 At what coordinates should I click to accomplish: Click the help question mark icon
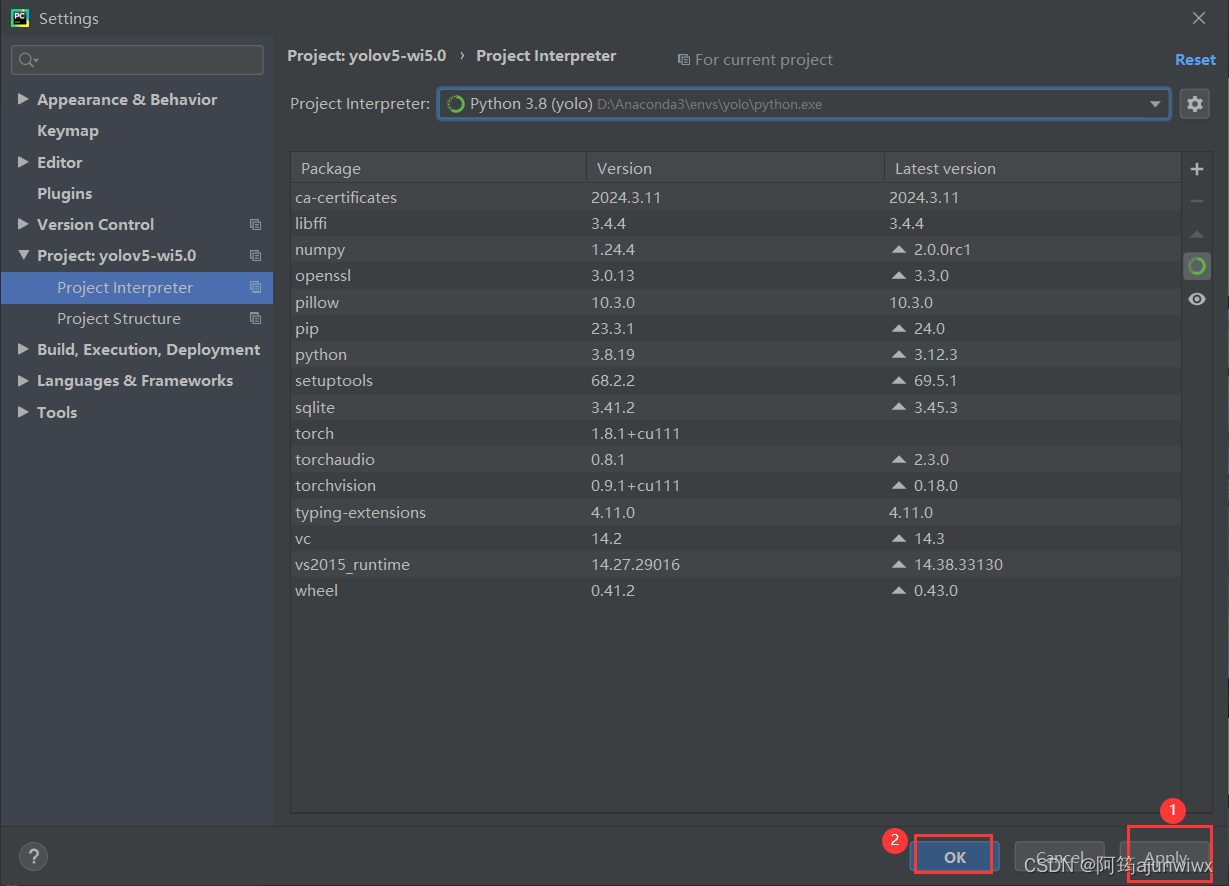[33, 856]
